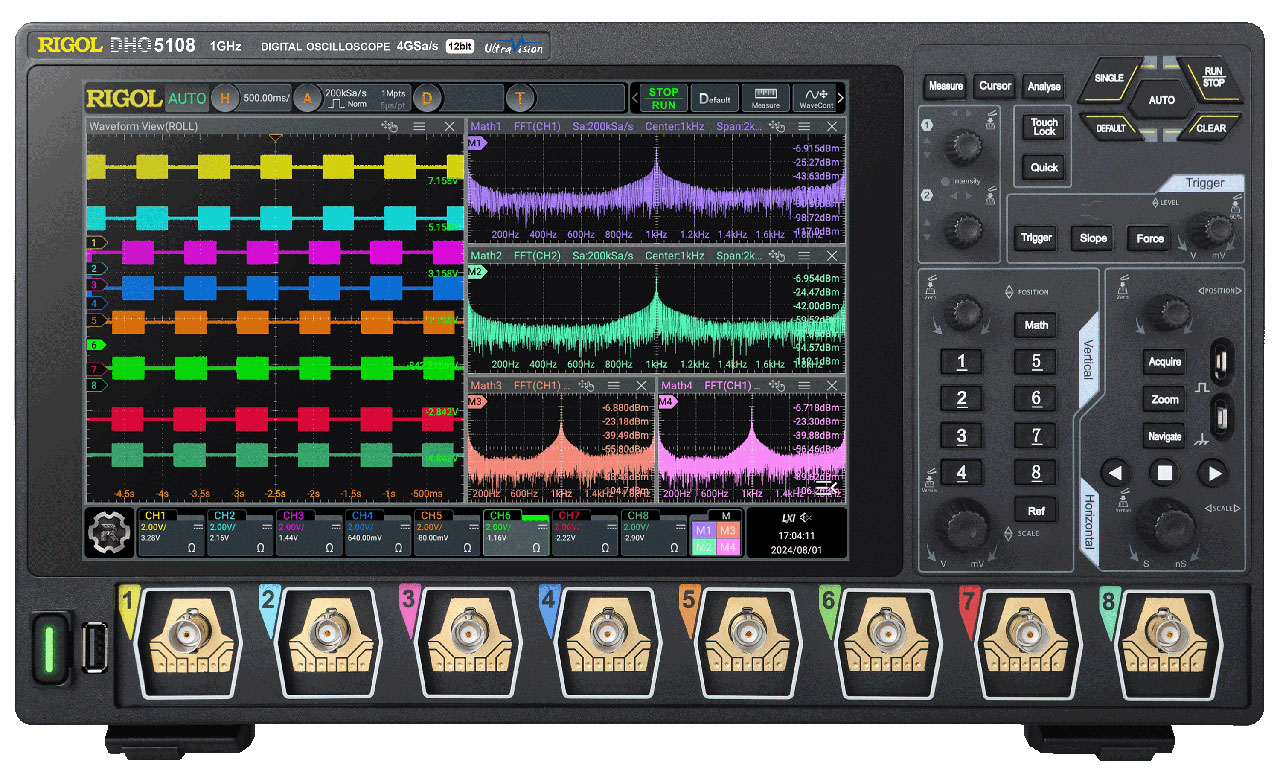Open the RIGOL gear menu bottom-left
The width and height of the screenshot is (1280, 776).
point(108,530)
